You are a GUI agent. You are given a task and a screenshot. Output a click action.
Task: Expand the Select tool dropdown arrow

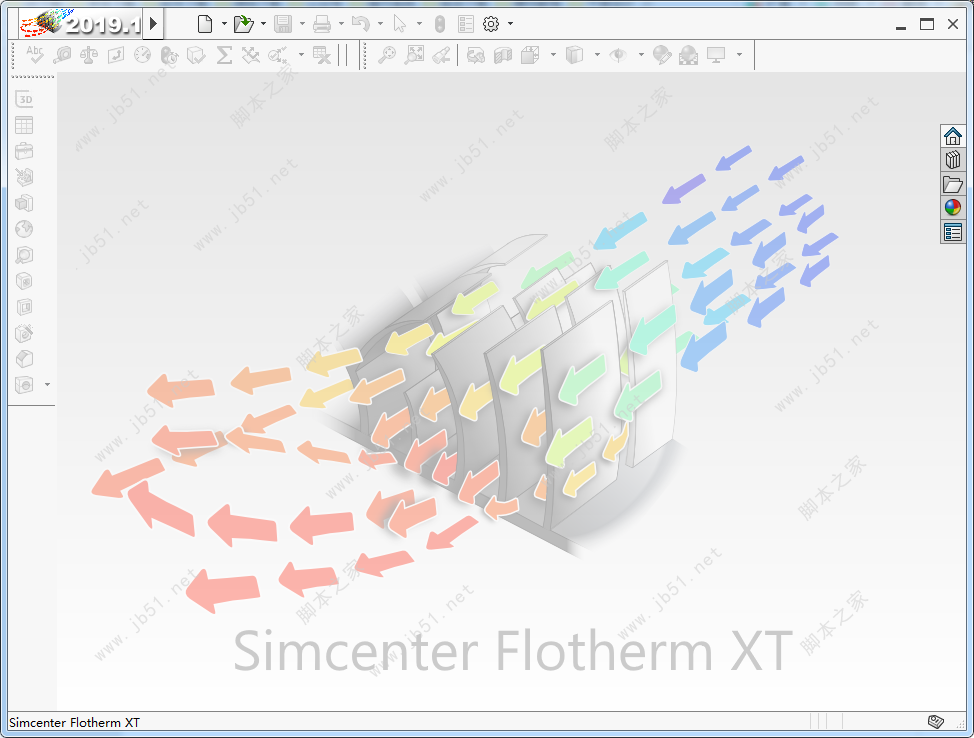[x=419, y=24]
